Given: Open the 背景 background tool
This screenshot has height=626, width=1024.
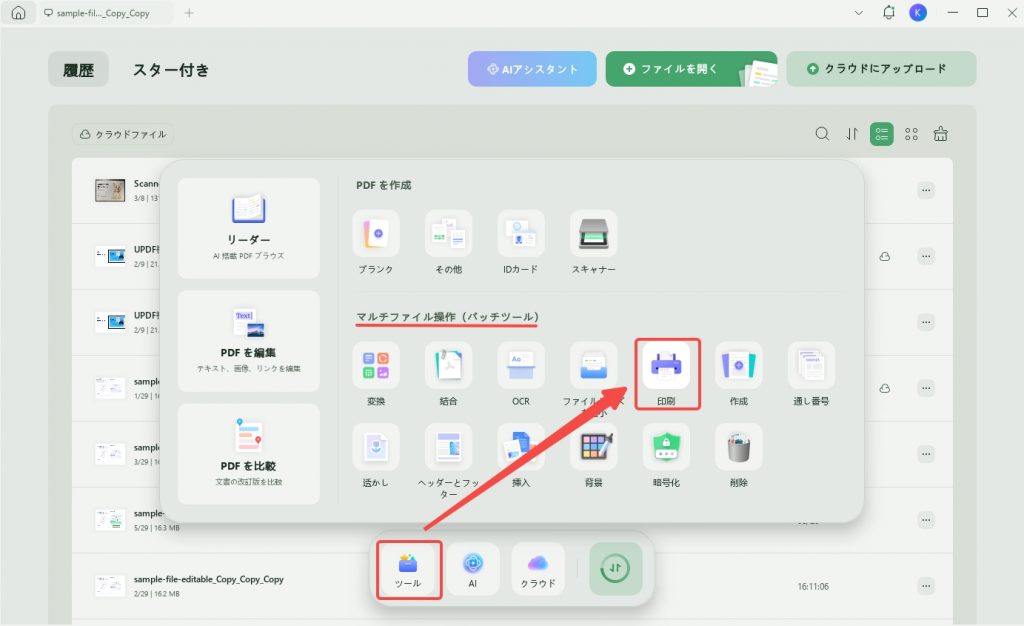Looking at the screenshot, I should click(x=593, y=447).
